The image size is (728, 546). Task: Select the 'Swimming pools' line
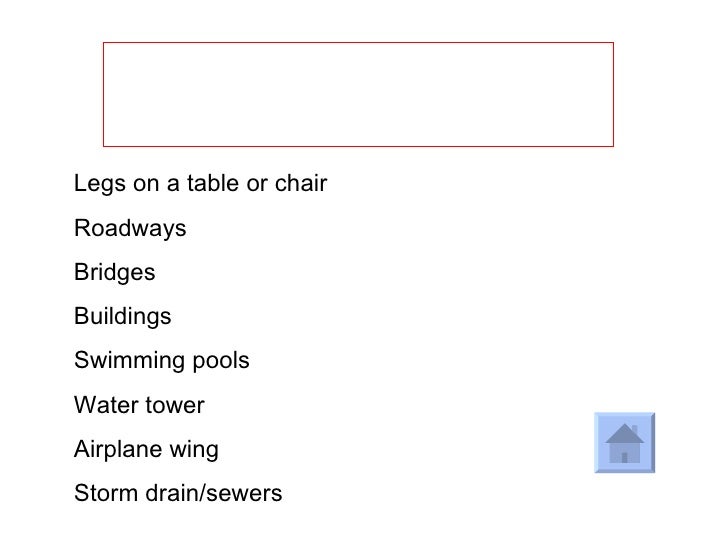coord(162,361)
